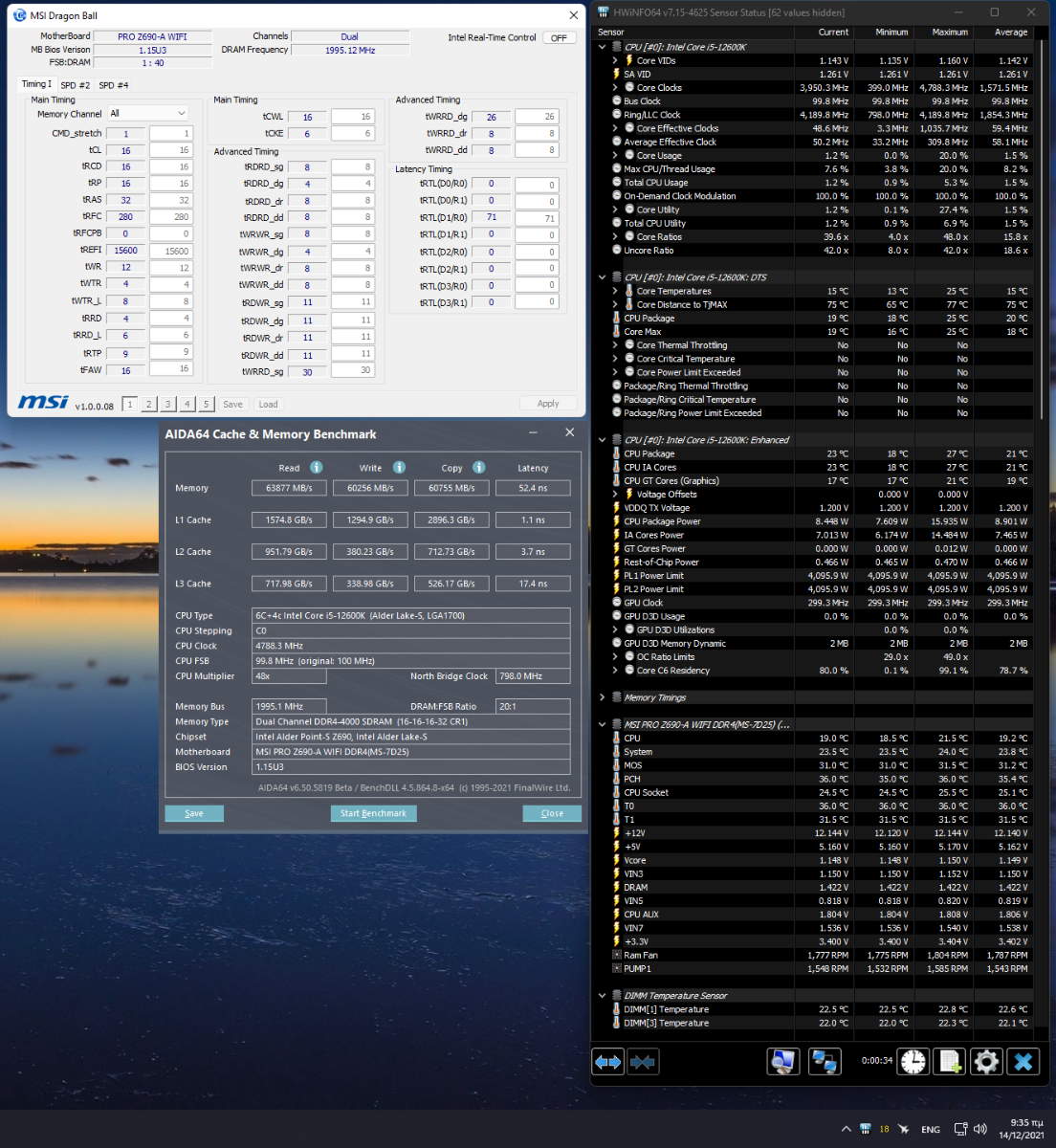Image resolution: width=1056 pixels, height=1148 pixels.
Task: Click the lightning icon beside Vcore
Action: click(616, 860)
